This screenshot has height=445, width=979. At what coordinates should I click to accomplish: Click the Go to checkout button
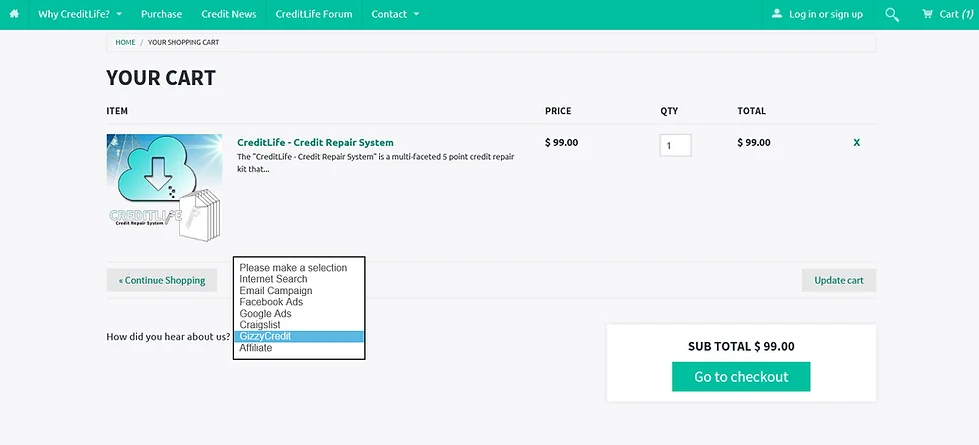pos(740,377)
